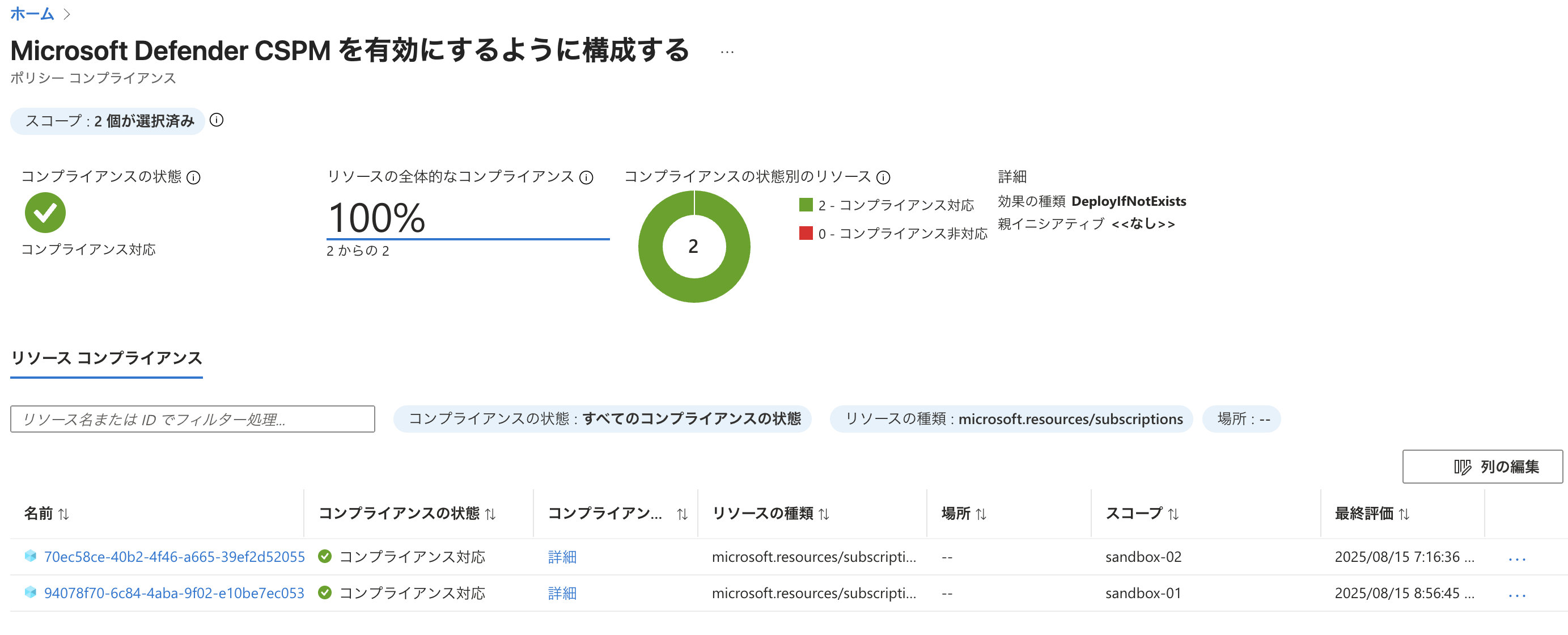Open the リソースの種類 filter pill

(1011, 419)
